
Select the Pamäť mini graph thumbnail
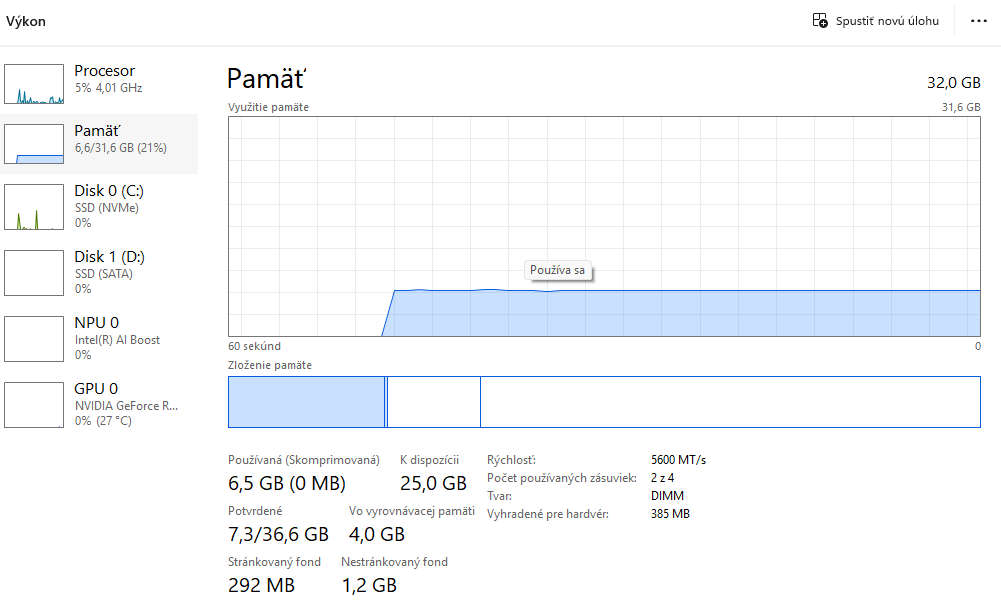[34, 144]
